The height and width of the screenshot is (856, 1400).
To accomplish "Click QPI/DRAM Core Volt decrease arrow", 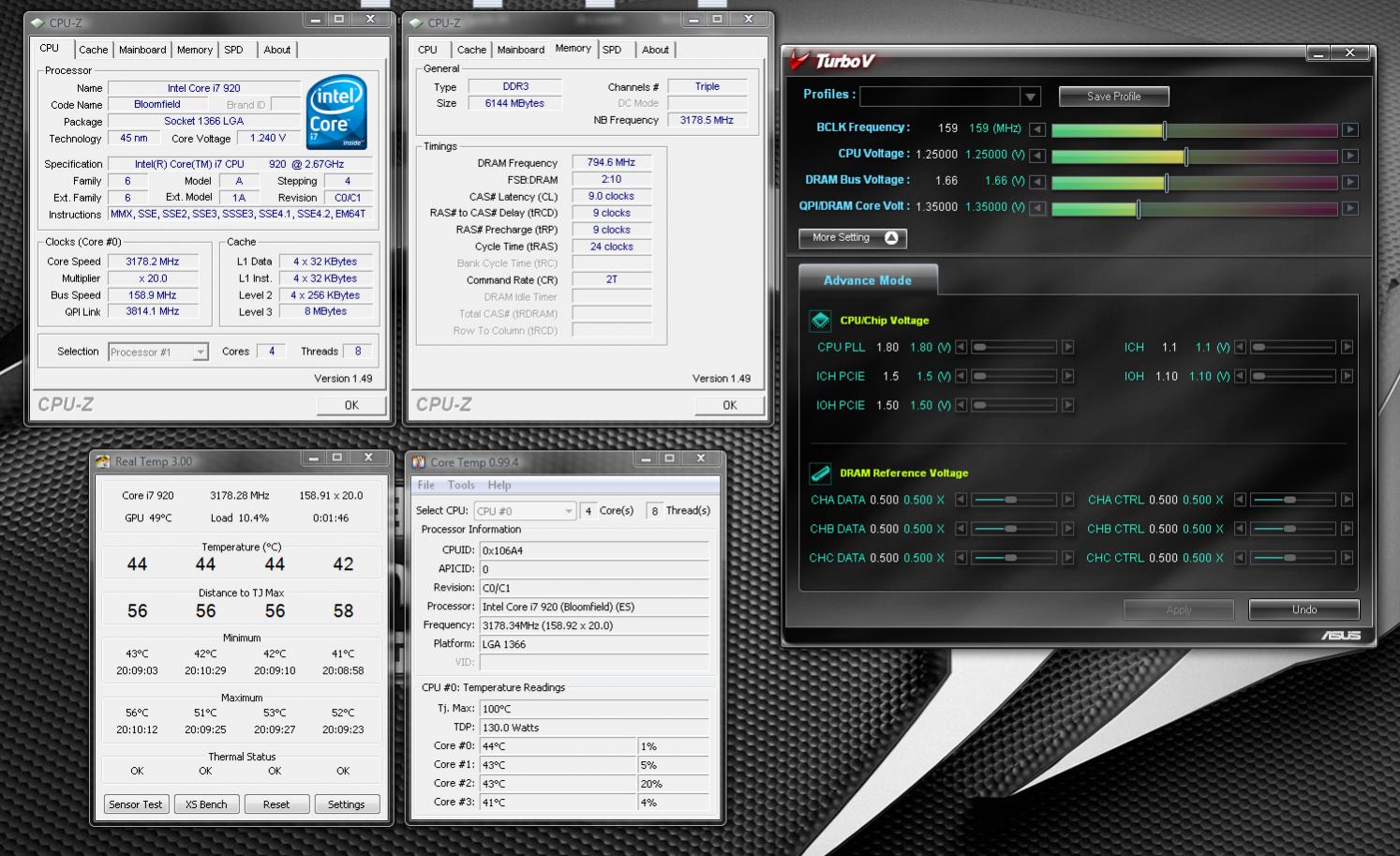I will pos(1037,208).
